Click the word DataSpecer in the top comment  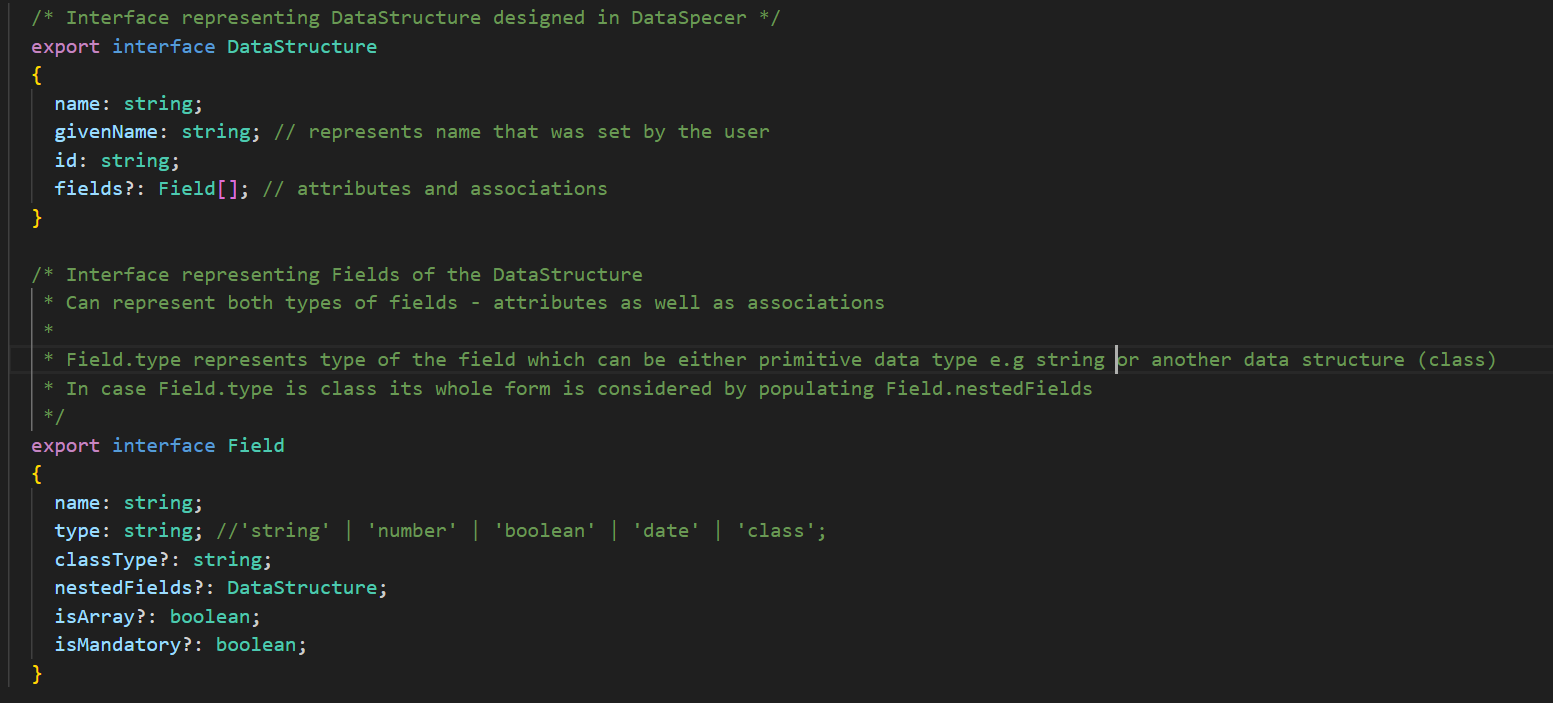pos(688,18)
